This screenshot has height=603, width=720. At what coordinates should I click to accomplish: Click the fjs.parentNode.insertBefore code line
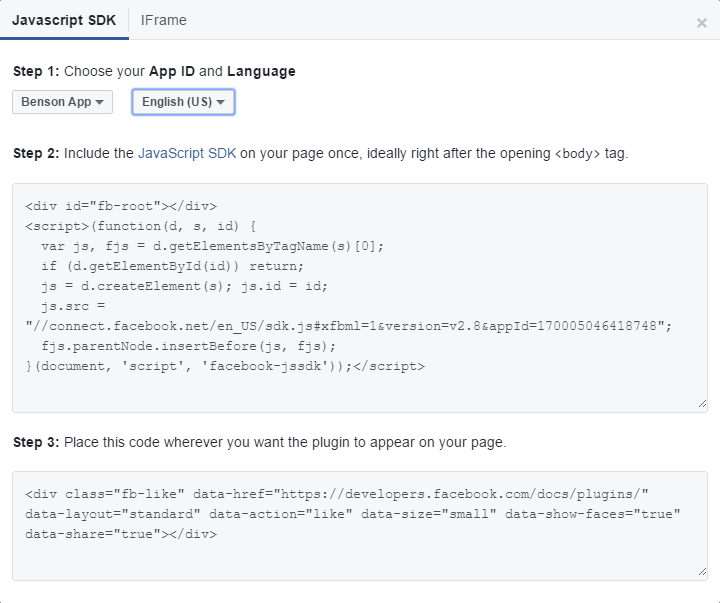click(189, 346)
